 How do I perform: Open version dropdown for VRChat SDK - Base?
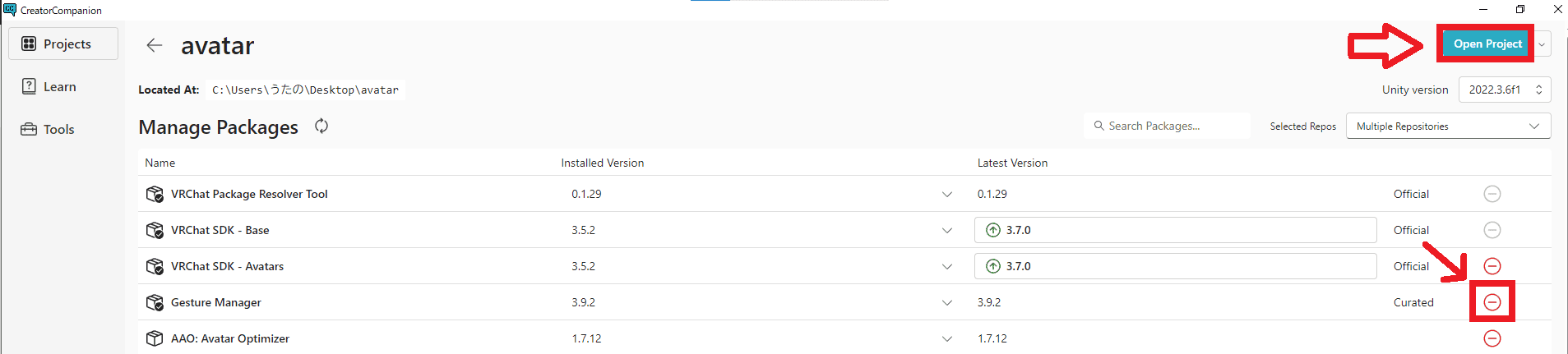(x=947, y=231)
